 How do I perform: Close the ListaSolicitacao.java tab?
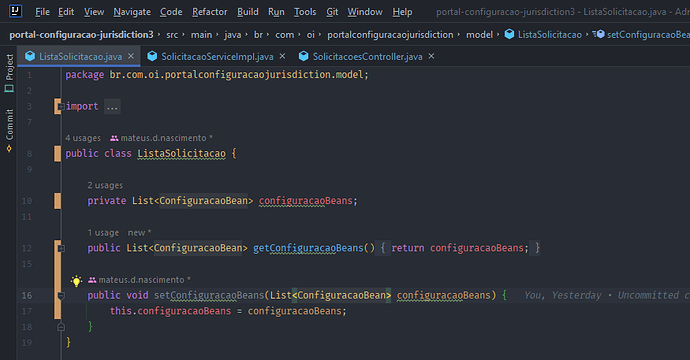[x=131, y=56]
